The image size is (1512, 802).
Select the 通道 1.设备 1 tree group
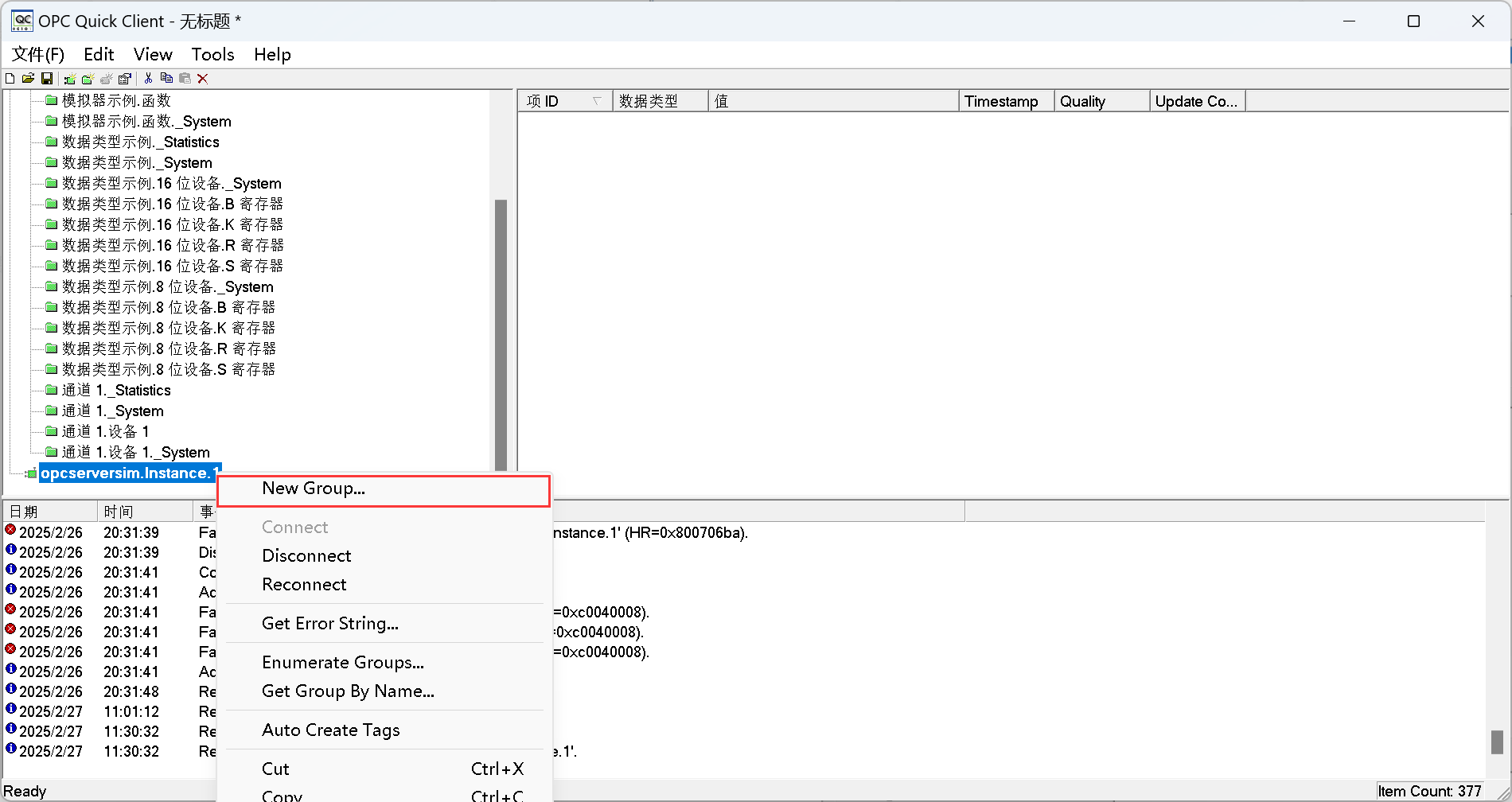(x=105, y=432)
